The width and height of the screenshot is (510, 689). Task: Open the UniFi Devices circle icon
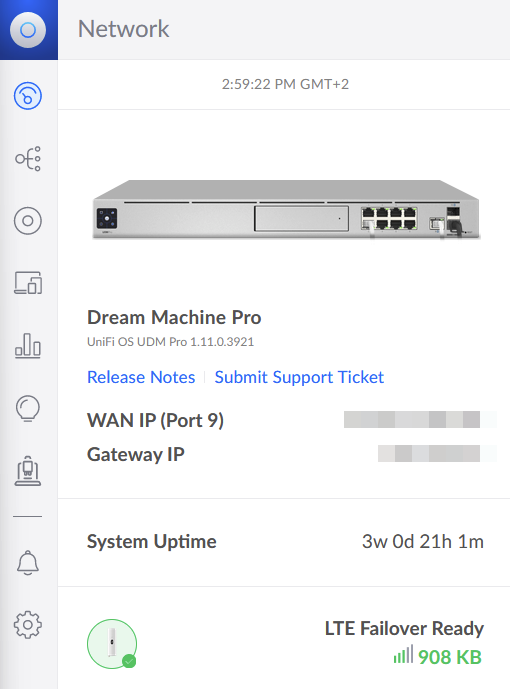click(28, 221)
